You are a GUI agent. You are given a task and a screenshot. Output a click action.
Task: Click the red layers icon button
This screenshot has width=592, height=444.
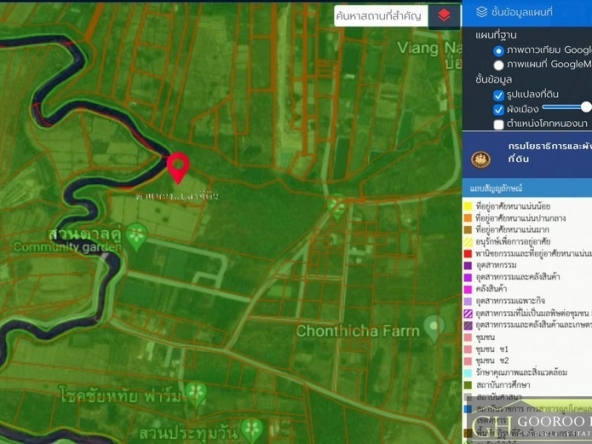[x=444, y=16]
